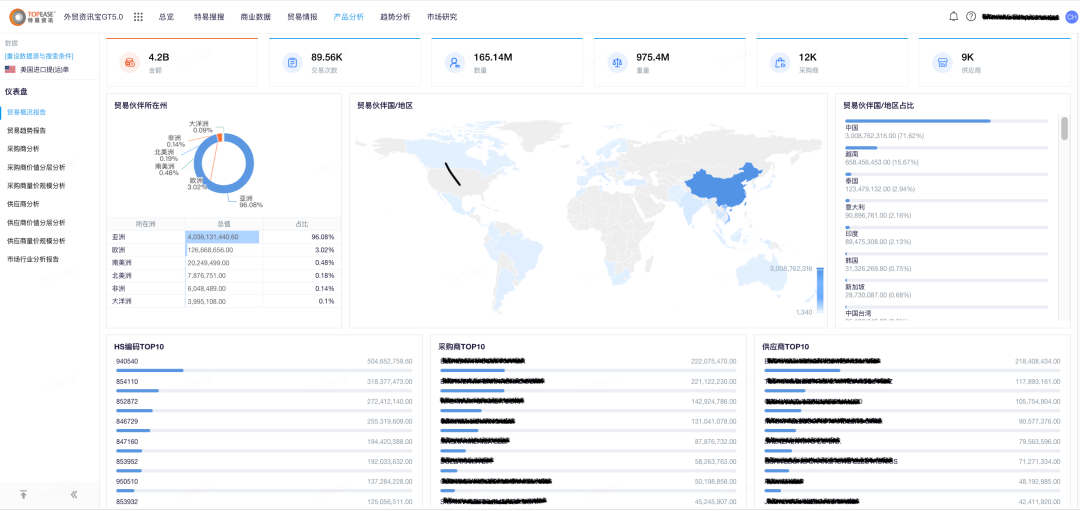Open the 贸易情报 menu

click(302, 17)
